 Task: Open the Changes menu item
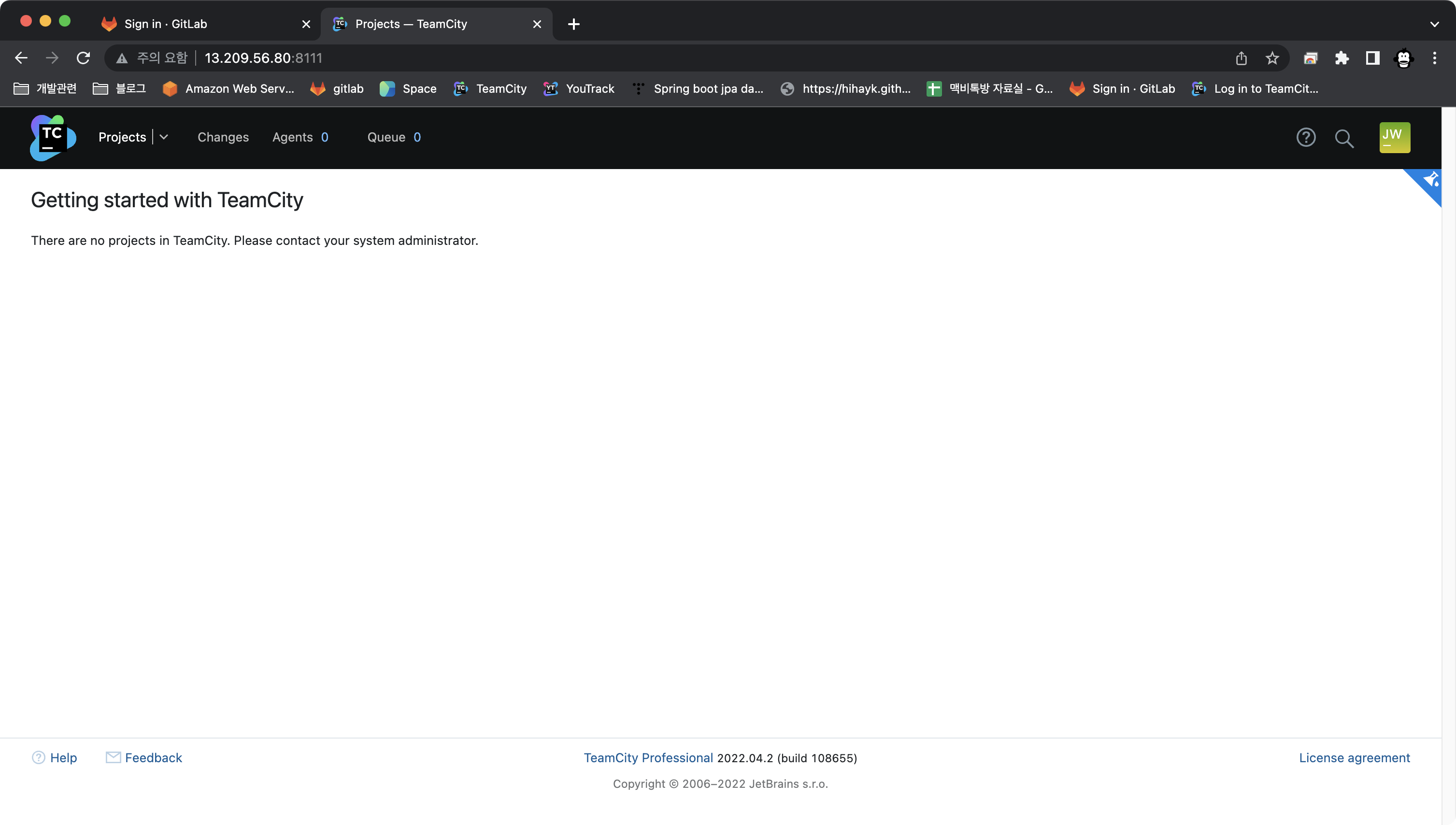[x=223, y=137]
